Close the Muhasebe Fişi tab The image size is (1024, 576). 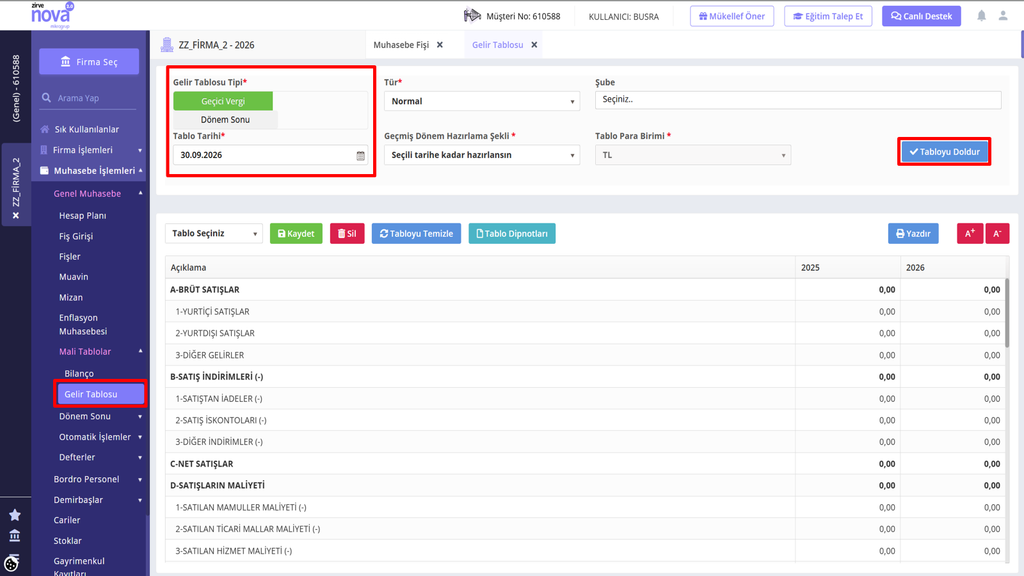point(440,45)
